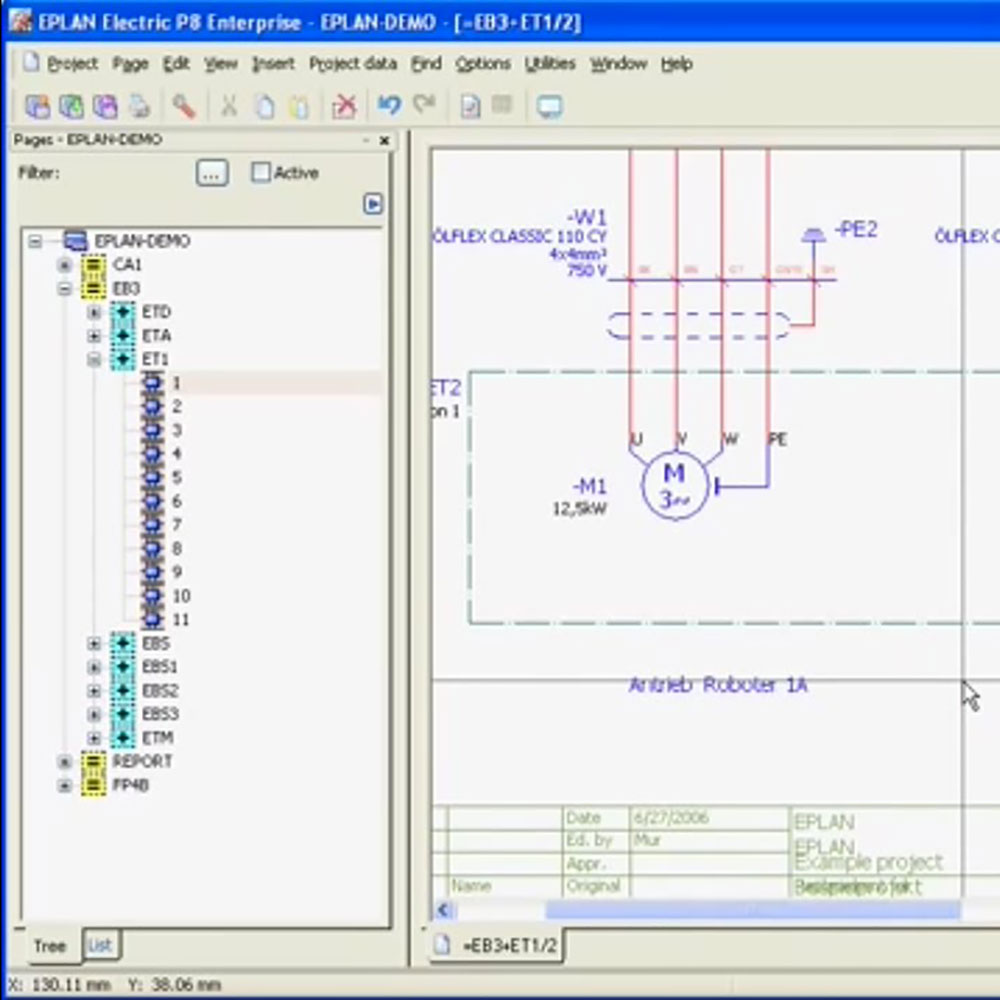Expand the EBS1 tree node
The height and width of the screenshot is (1000, 1000).
(x=94, y=667)
